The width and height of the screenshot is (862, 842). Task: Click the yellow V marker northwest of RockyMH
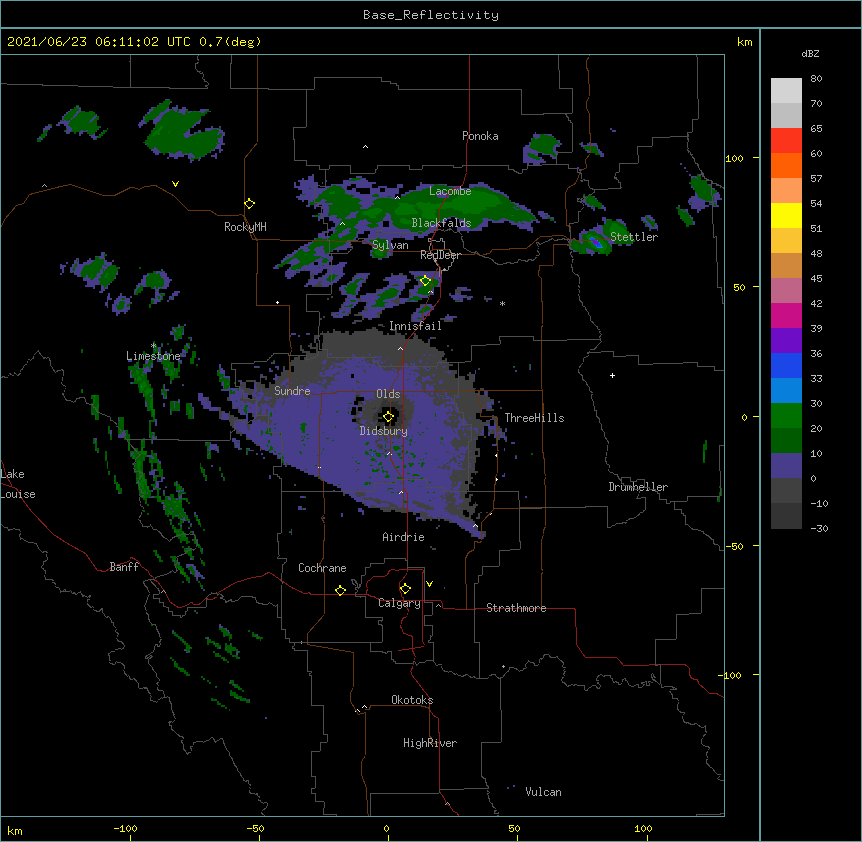(x=175, y=184)
